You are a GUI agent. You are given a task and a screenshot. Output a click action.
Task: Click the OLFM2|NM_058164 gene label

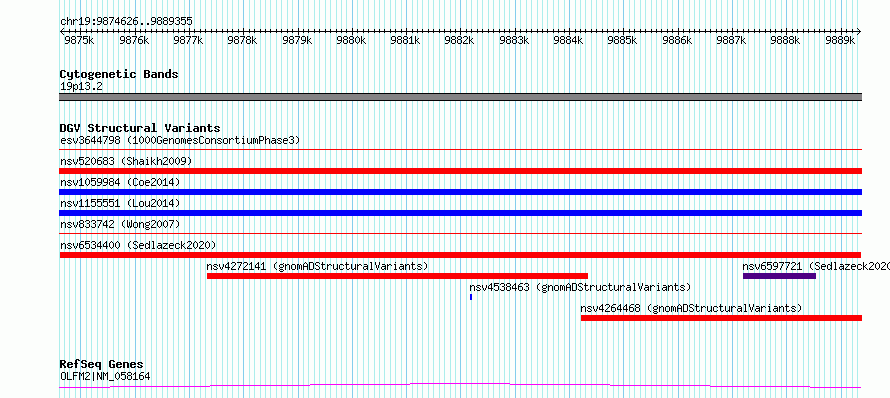pos(105,376)
